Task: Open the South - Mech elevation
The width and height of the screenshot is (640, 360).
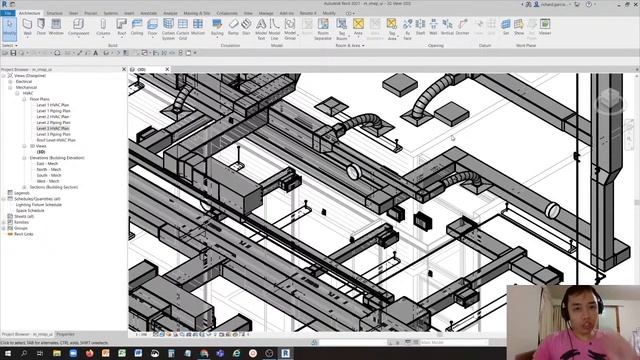Action: coord(49,175)
